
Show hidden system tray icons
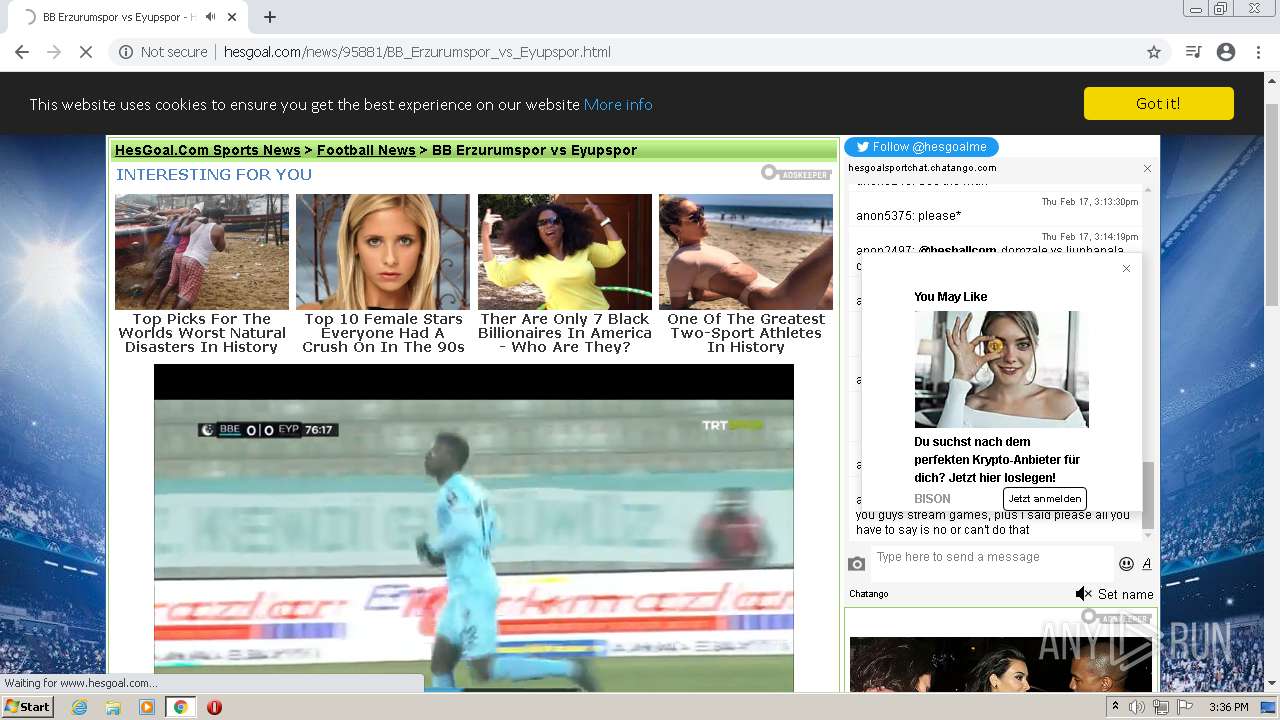(1116, 707)
